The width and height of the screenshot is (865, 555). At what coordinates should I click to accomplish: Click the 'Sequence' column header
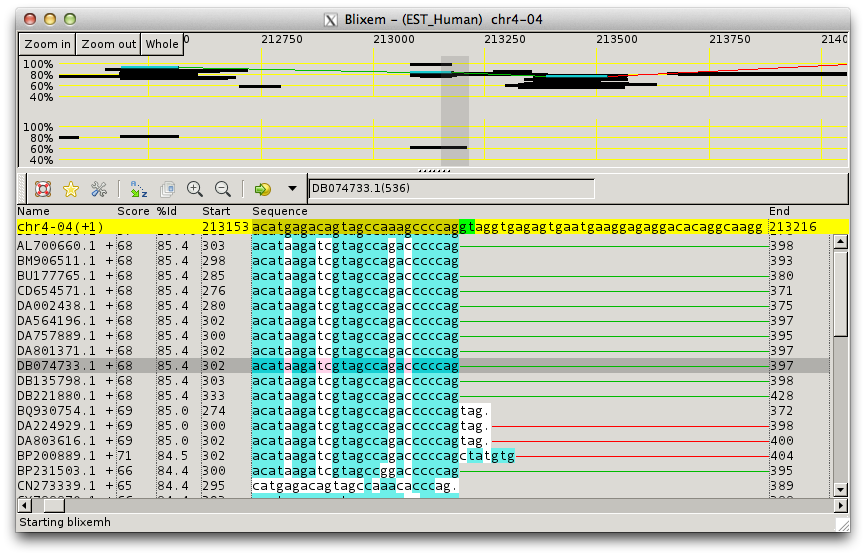[280, 211]
